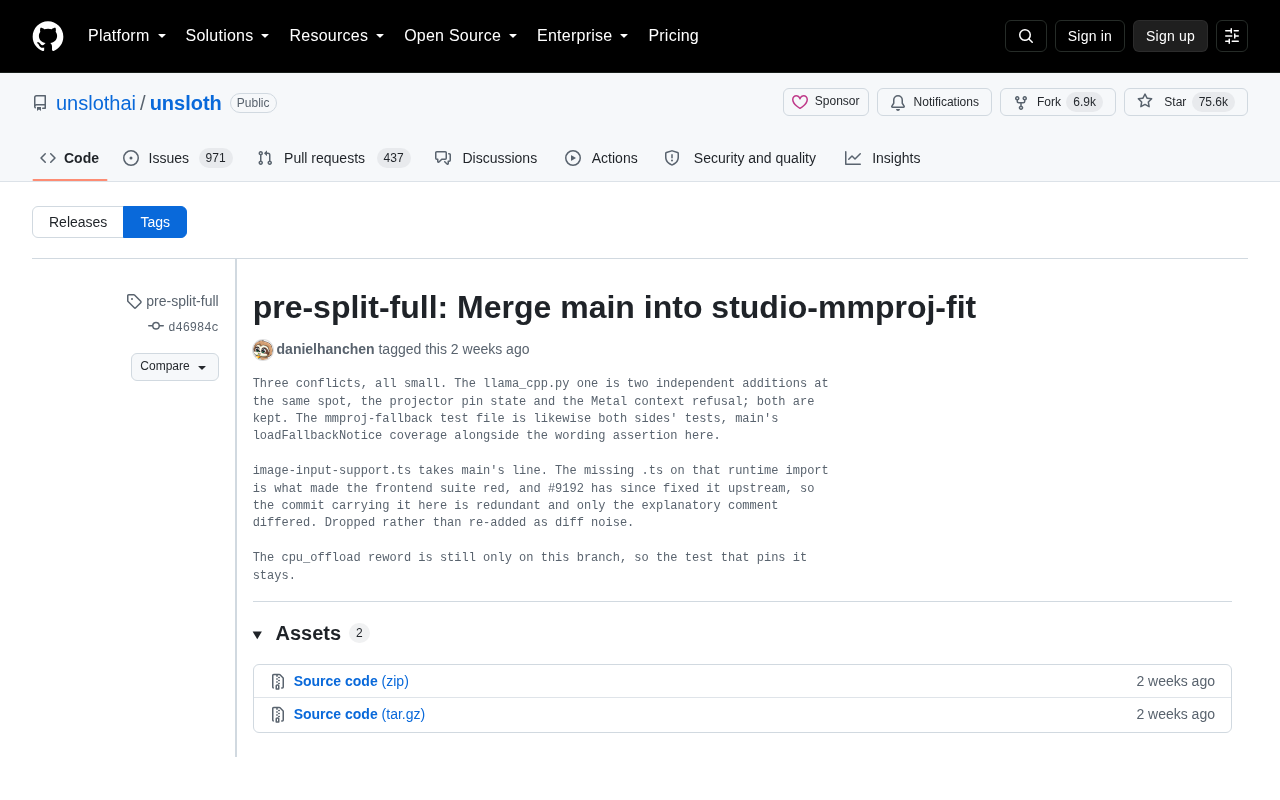Click the Notifications bell icon
The width and height of the screenshot is (1280, 800).
click(898, 103)
